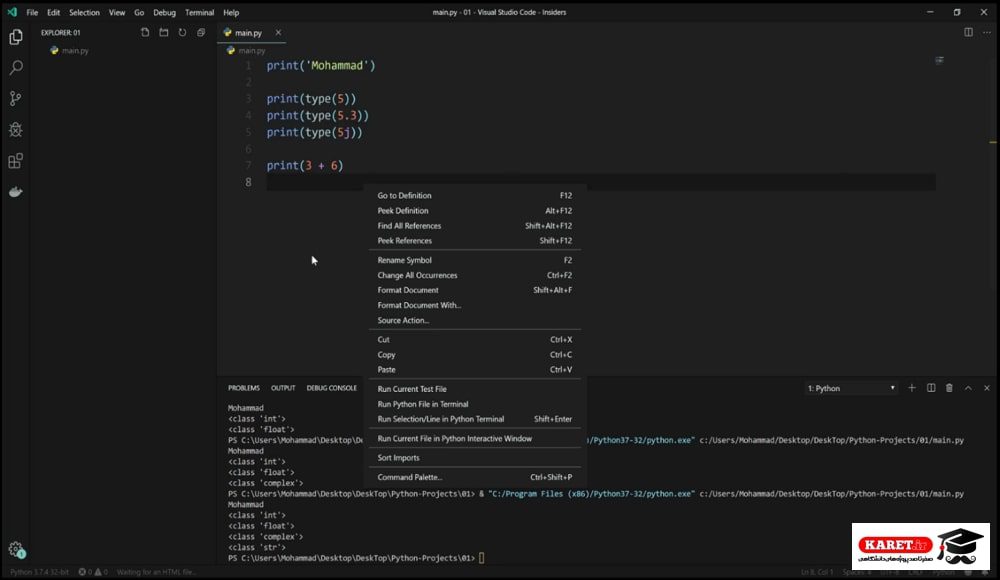Image resolution: width=1000 pixels, height=580 pixels.
Task: Open the Docker view whale icon
Action: click(16, 191)
